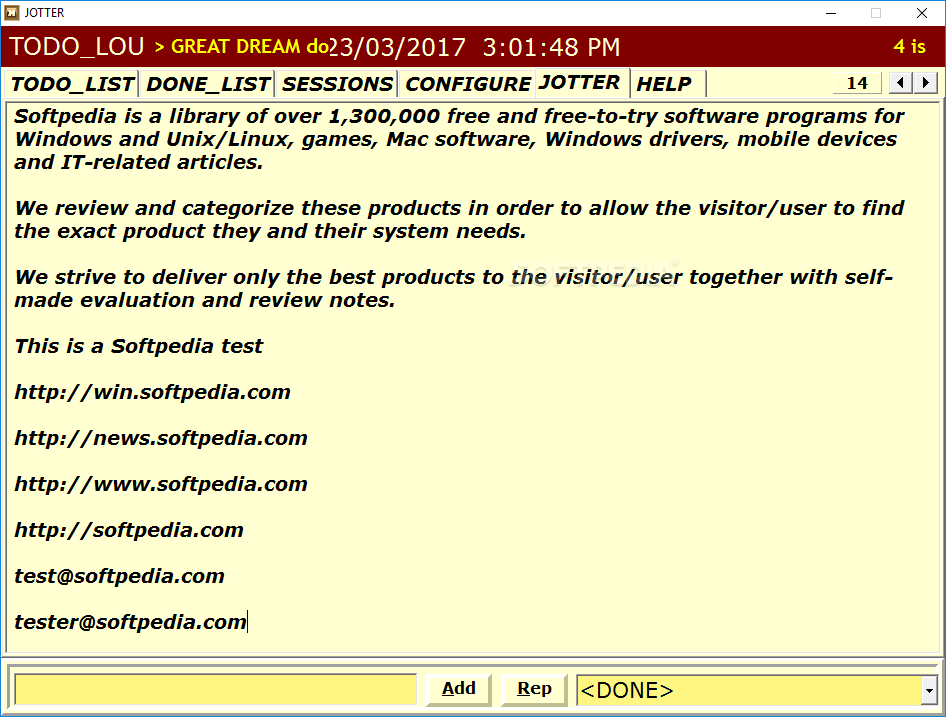Click the line http://softpedia.com
Image resolution: width=946 pixels, height=717 pixels.
[x=129, y=530]
